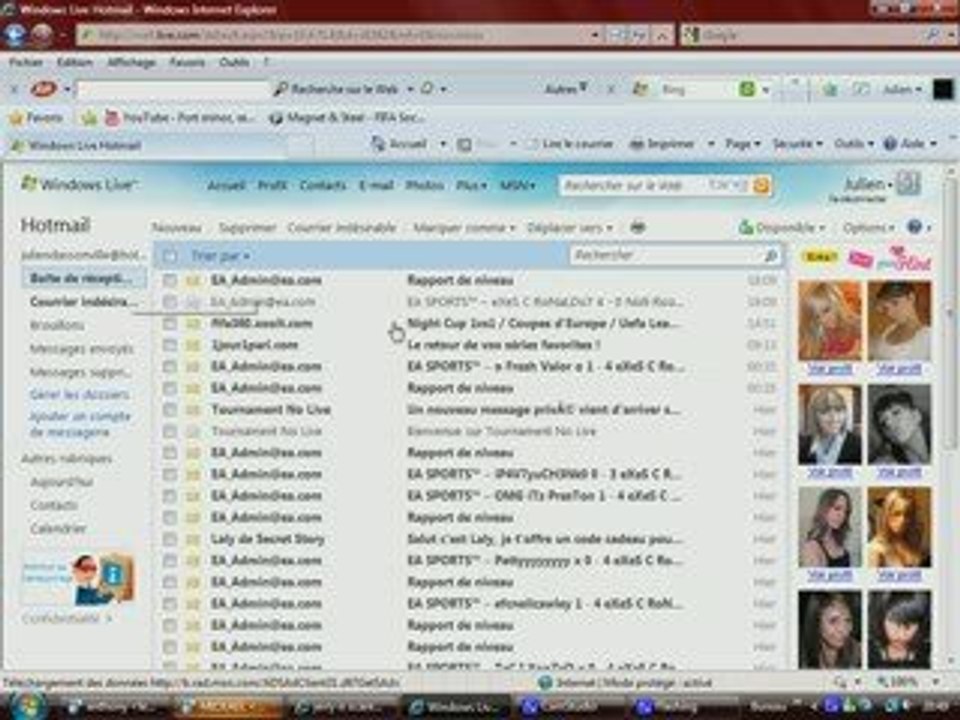Open the Hotmail Options dropdown
Image resolution: width=960 pixels, height=720 pixels.
coord(868,228)
